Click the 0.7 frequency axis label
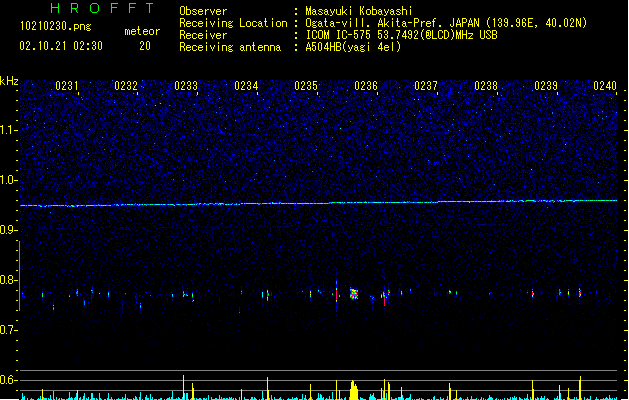 click(8, 330)
